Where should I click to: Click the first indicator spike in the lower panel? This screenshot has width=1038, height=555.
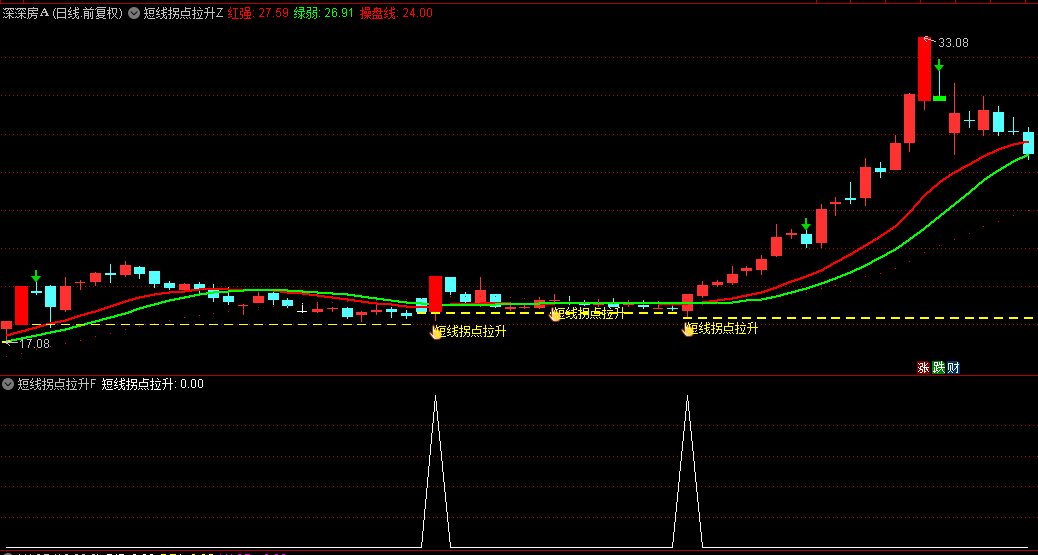click(436, 472)
